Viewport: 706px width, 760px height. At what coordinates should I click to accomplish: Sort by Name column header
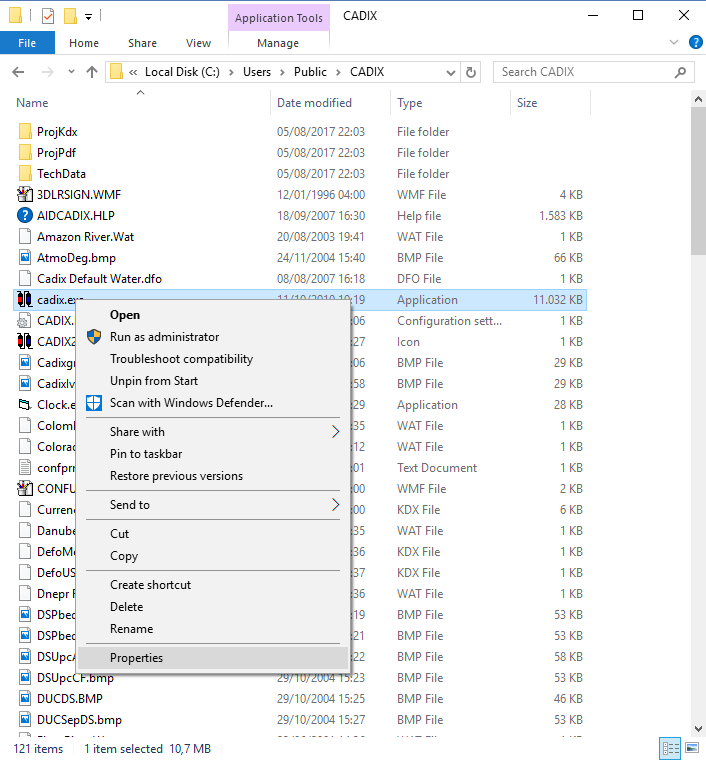coord(32,103)
